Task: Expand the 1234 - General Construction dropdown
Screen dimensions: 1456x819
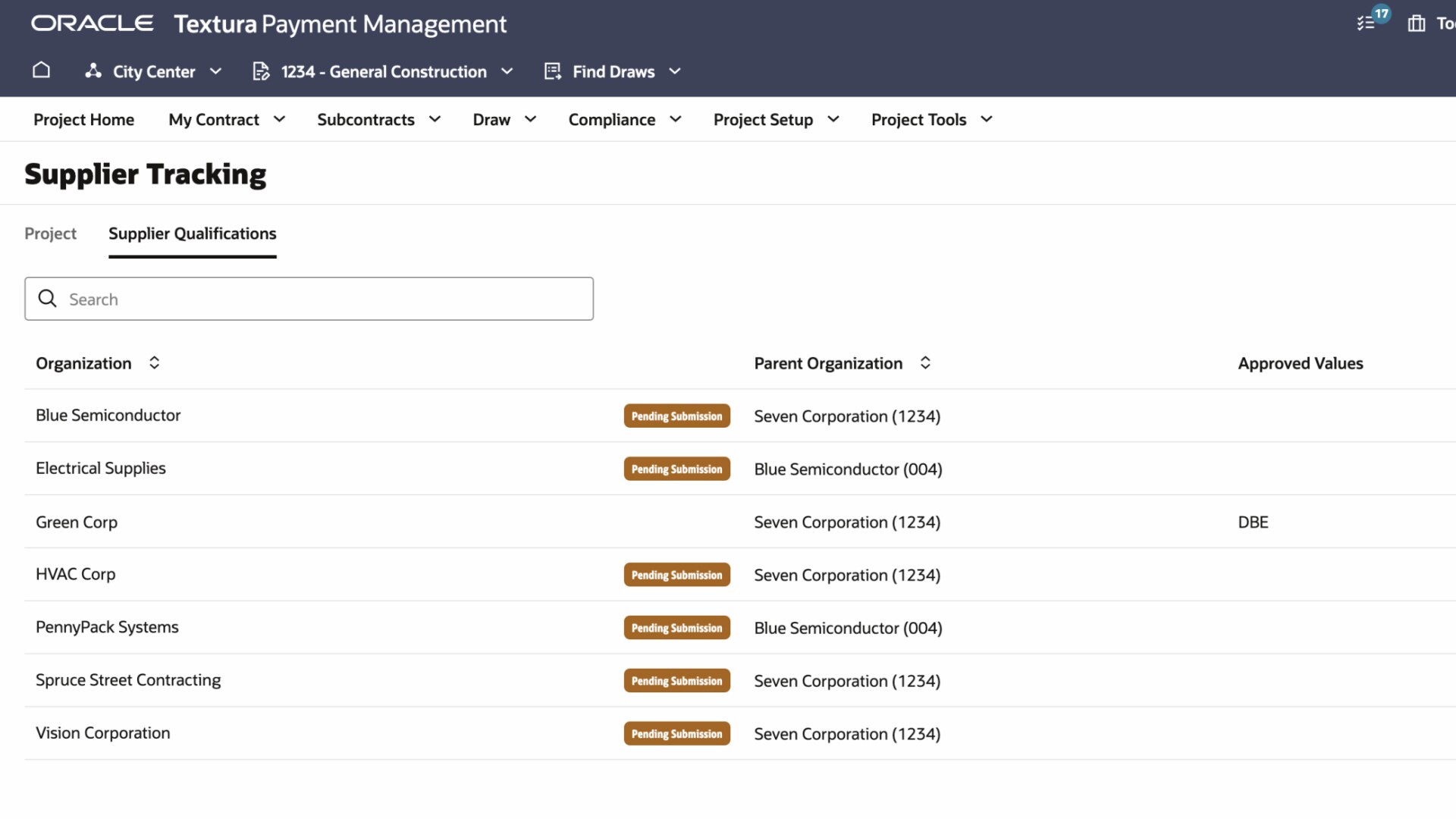Action: tap(507, 71)
